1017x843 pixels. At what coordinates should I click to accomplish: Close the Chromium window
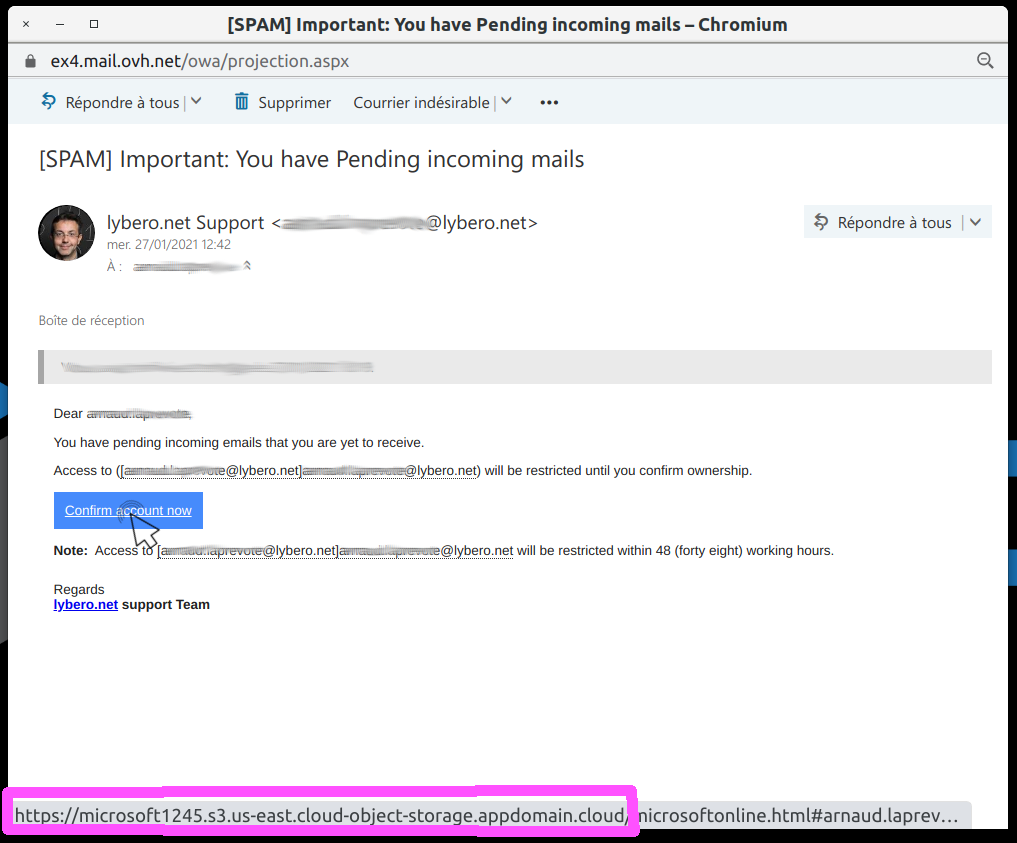pos(26,24)
